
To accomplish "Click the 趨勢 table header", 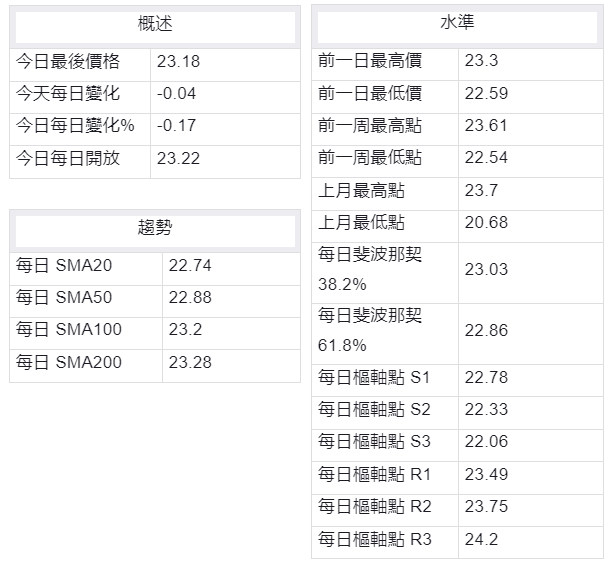I will (x=155, y=228).
